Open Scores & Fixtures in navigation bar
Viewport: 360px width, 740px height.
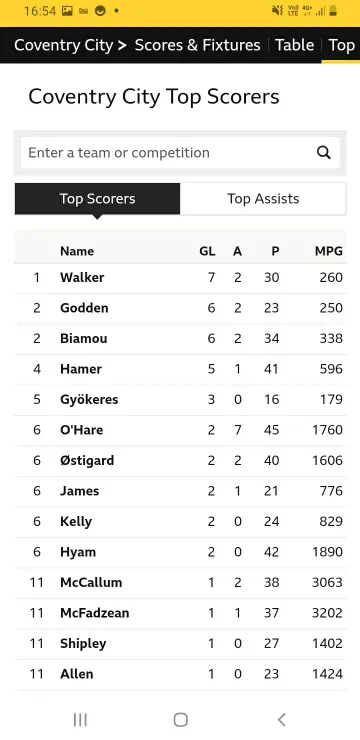[197, 45]
